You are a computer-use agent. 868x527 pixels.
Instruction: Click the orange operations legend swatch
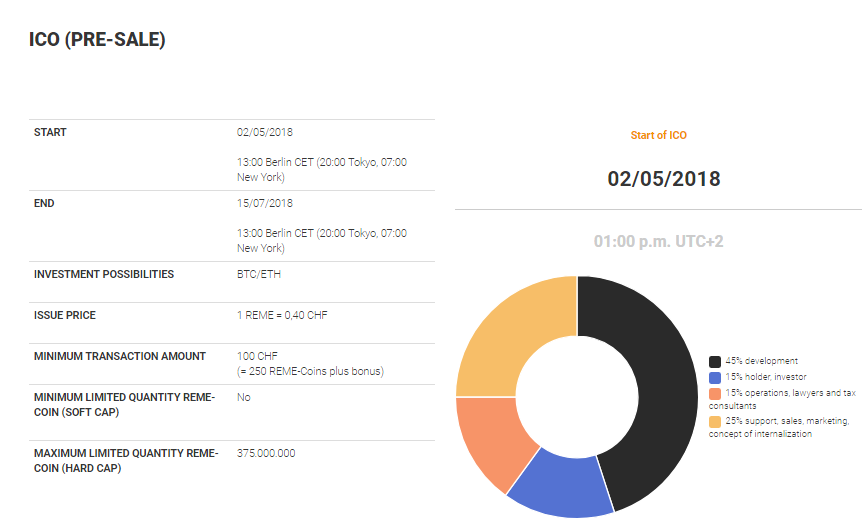715,394
